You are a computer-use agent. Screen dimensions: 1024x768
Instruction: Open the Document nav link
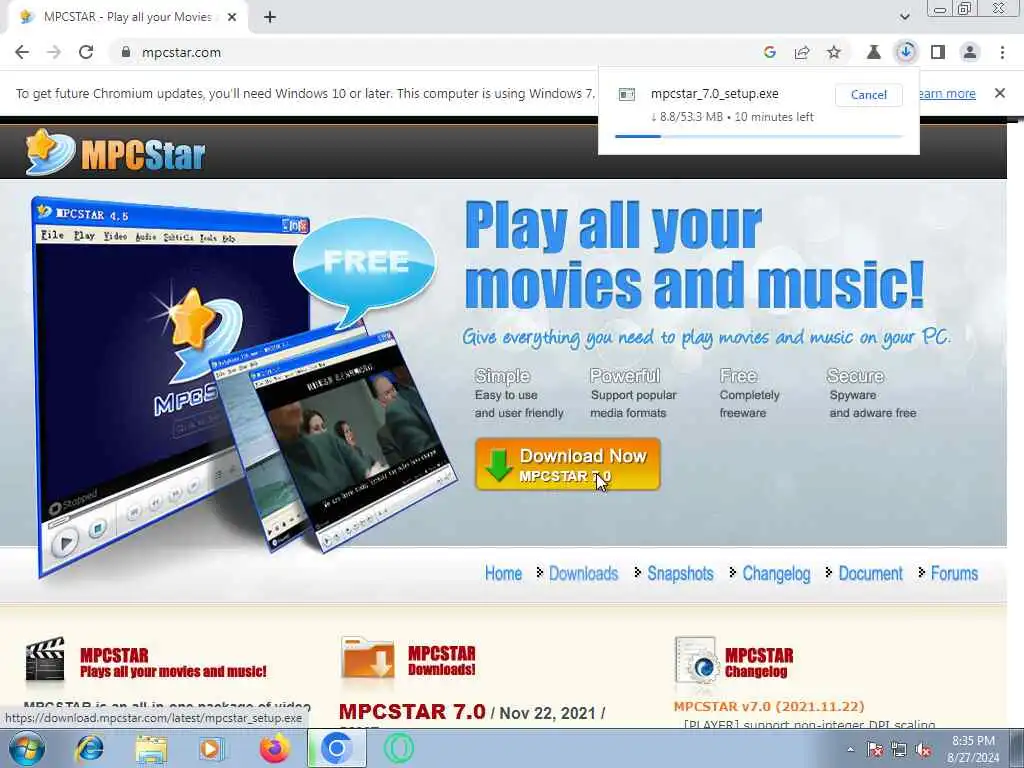click(x=870, y=573)
